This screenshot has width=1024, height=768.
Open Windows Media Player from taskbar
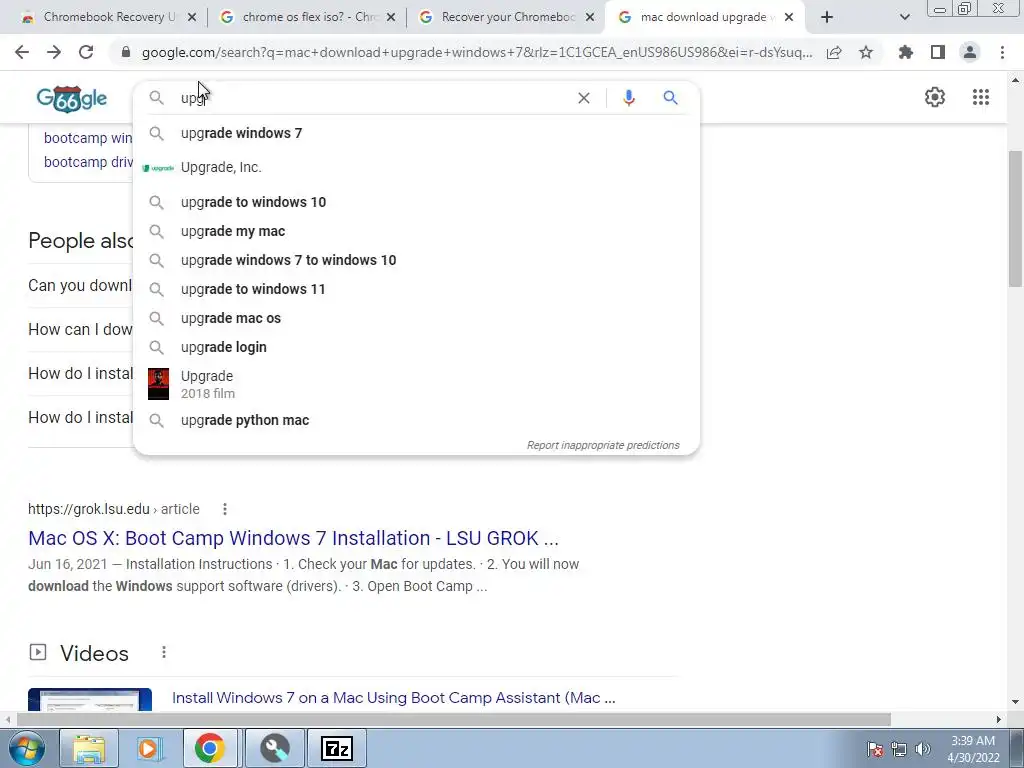148,748
